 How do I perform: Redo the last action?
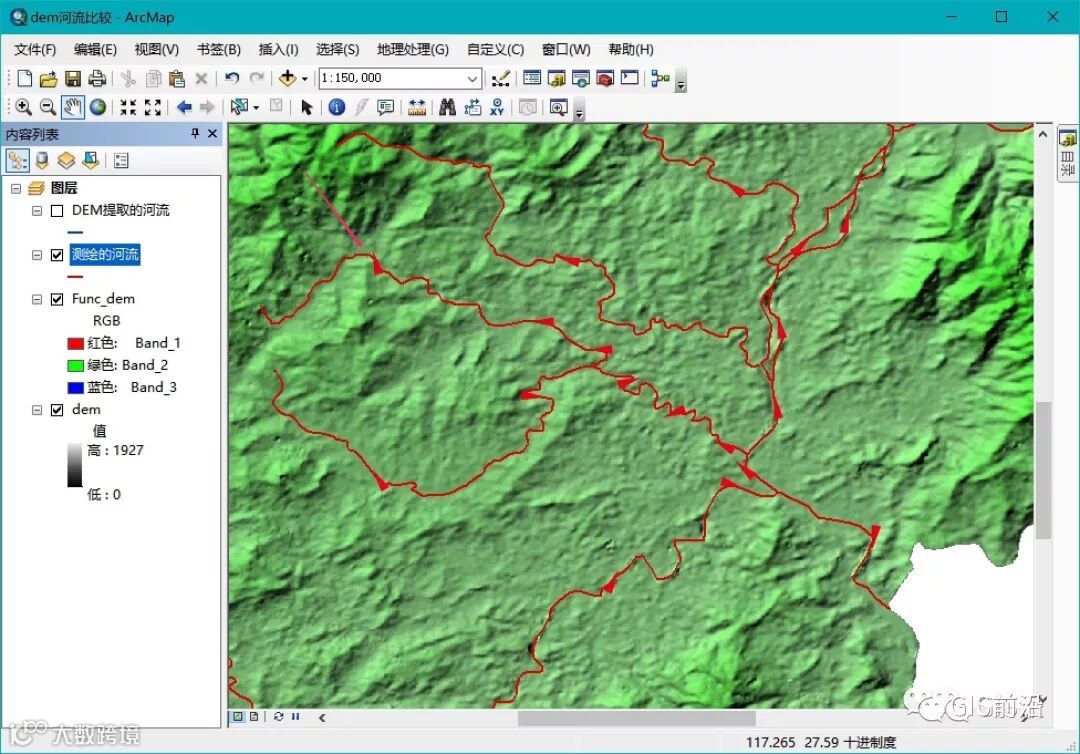pos(256,78)
